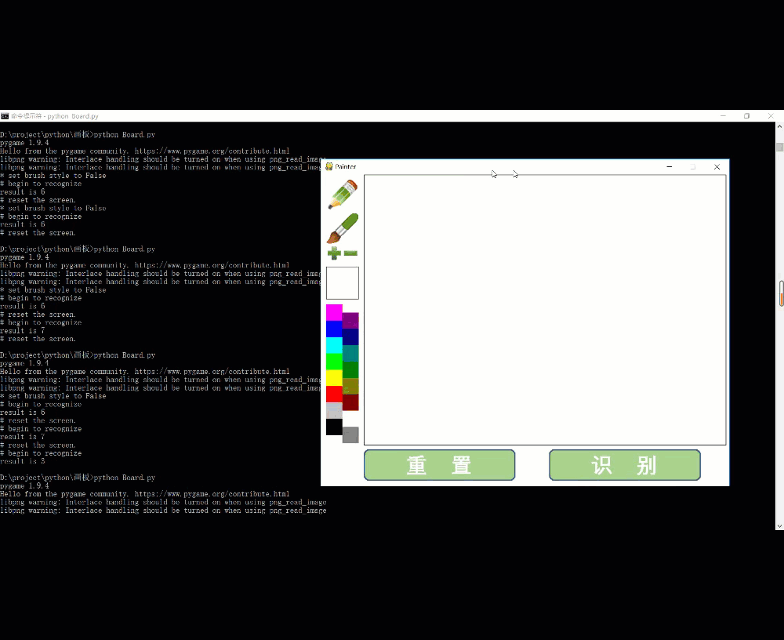Pick the cyan color swatch
The height and width of the screenshot is (640, 784).
(334, 346)
